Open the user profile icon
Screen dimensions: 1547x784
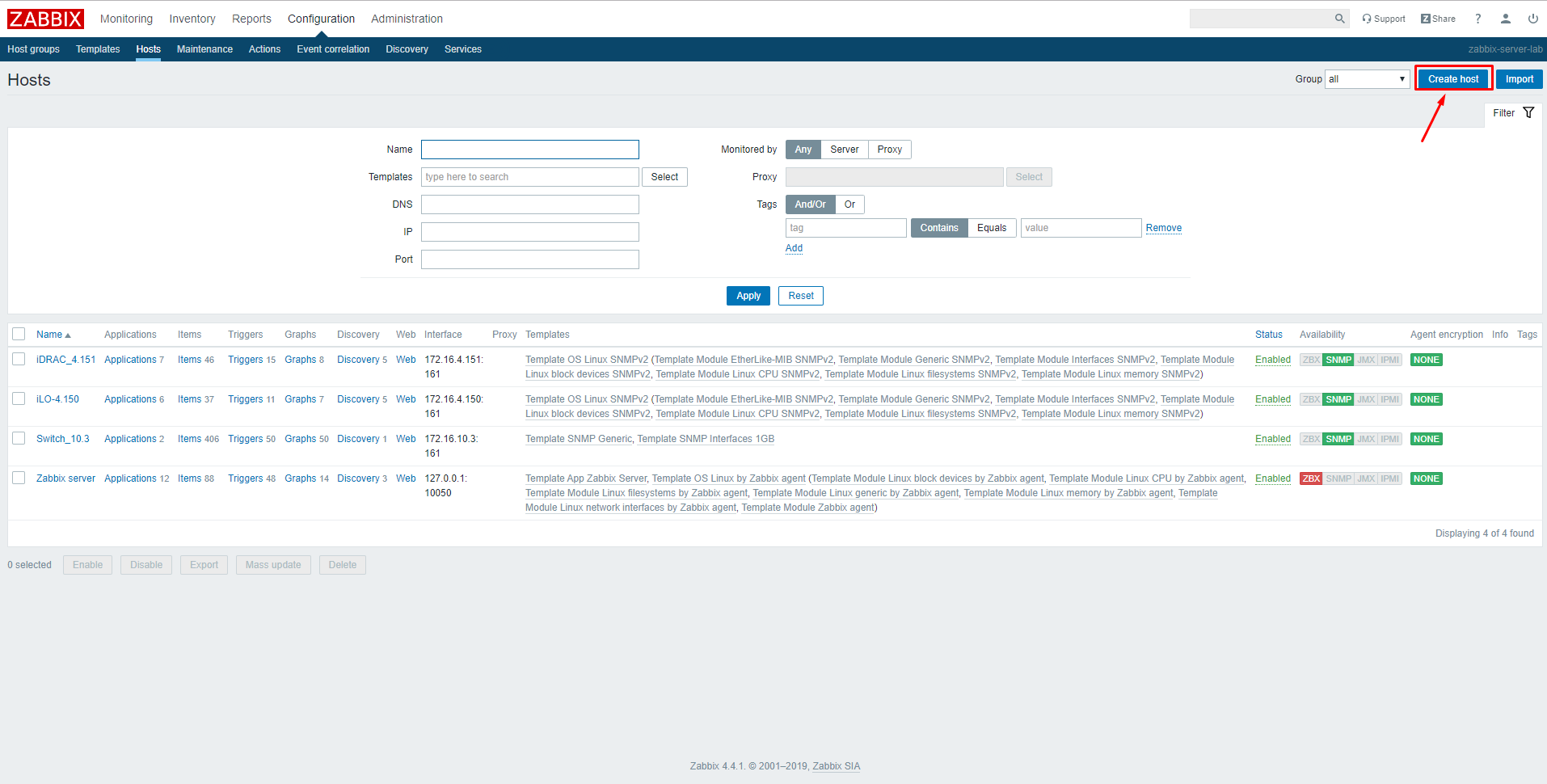(1505, 19)
